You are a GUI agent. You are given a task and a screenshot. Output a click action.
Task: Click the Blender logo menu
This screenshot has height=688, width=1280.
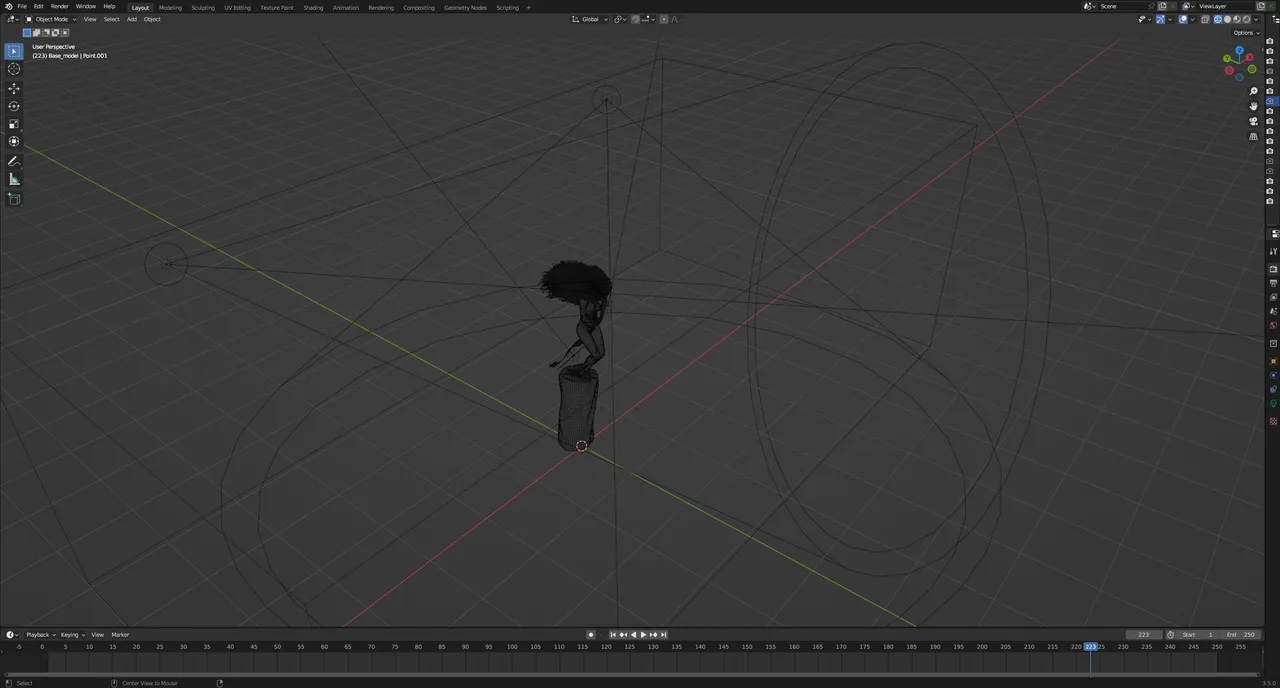8,6
